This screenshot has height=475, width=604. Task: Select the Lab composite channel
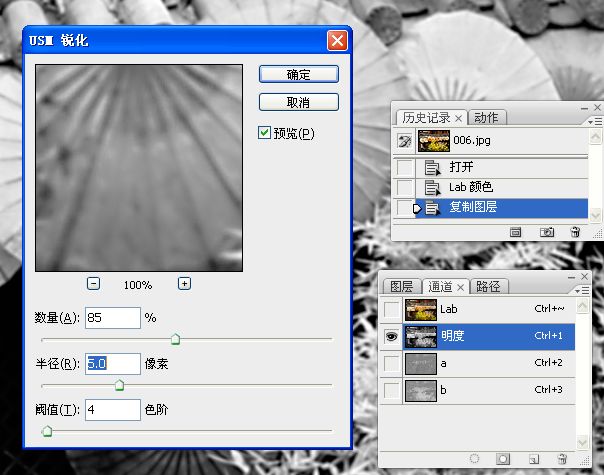tap(488, 310)
